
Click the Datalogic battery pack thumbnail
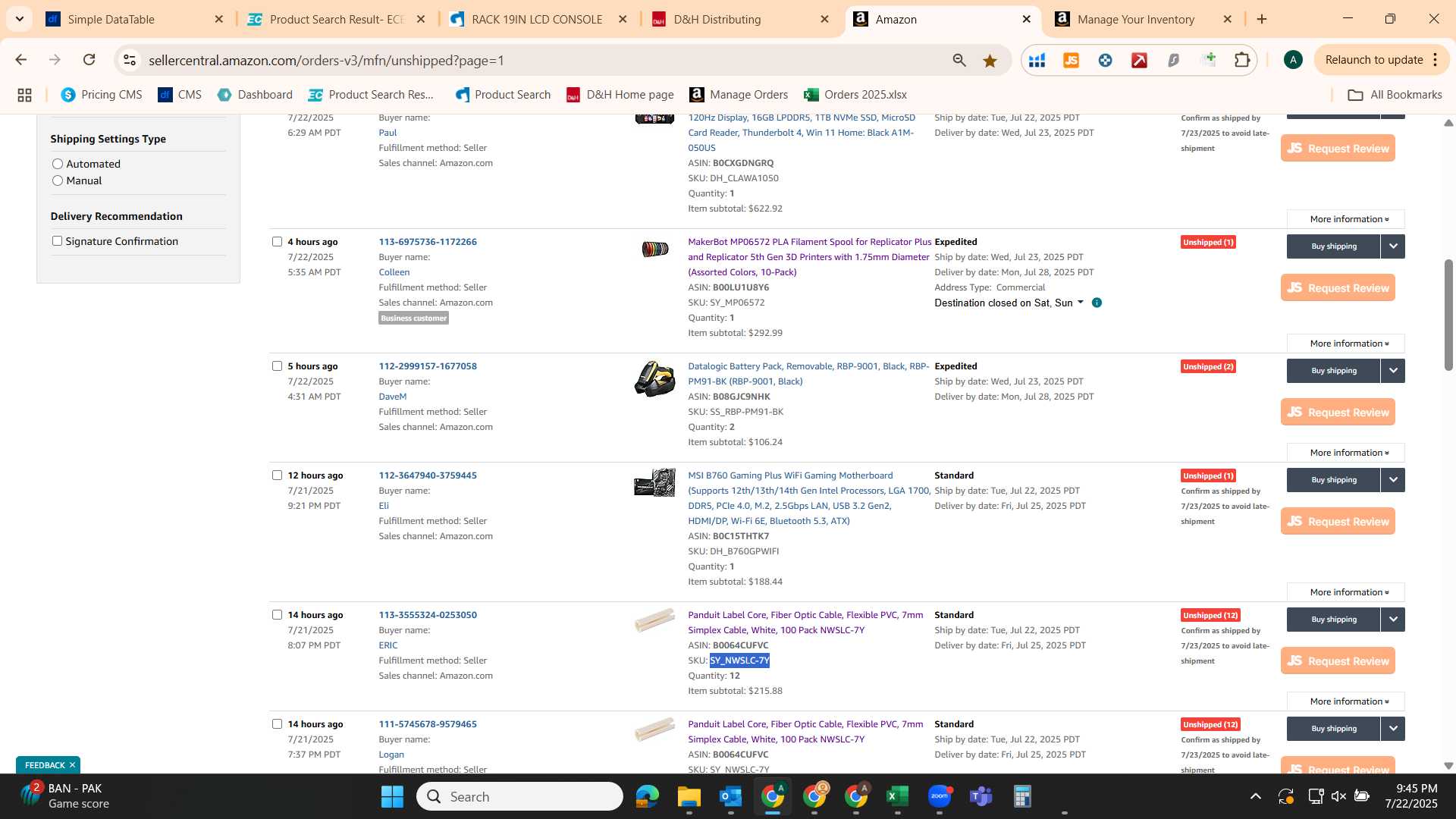654,378
